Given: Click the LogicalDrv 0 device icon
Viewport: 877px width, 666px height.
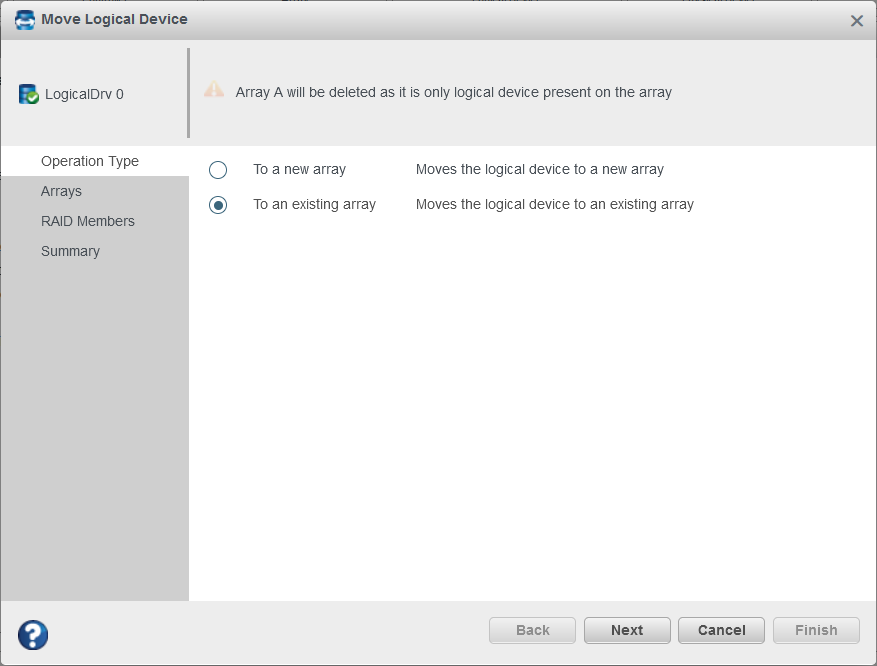Looking at the screenshot, I should point(27,93).
